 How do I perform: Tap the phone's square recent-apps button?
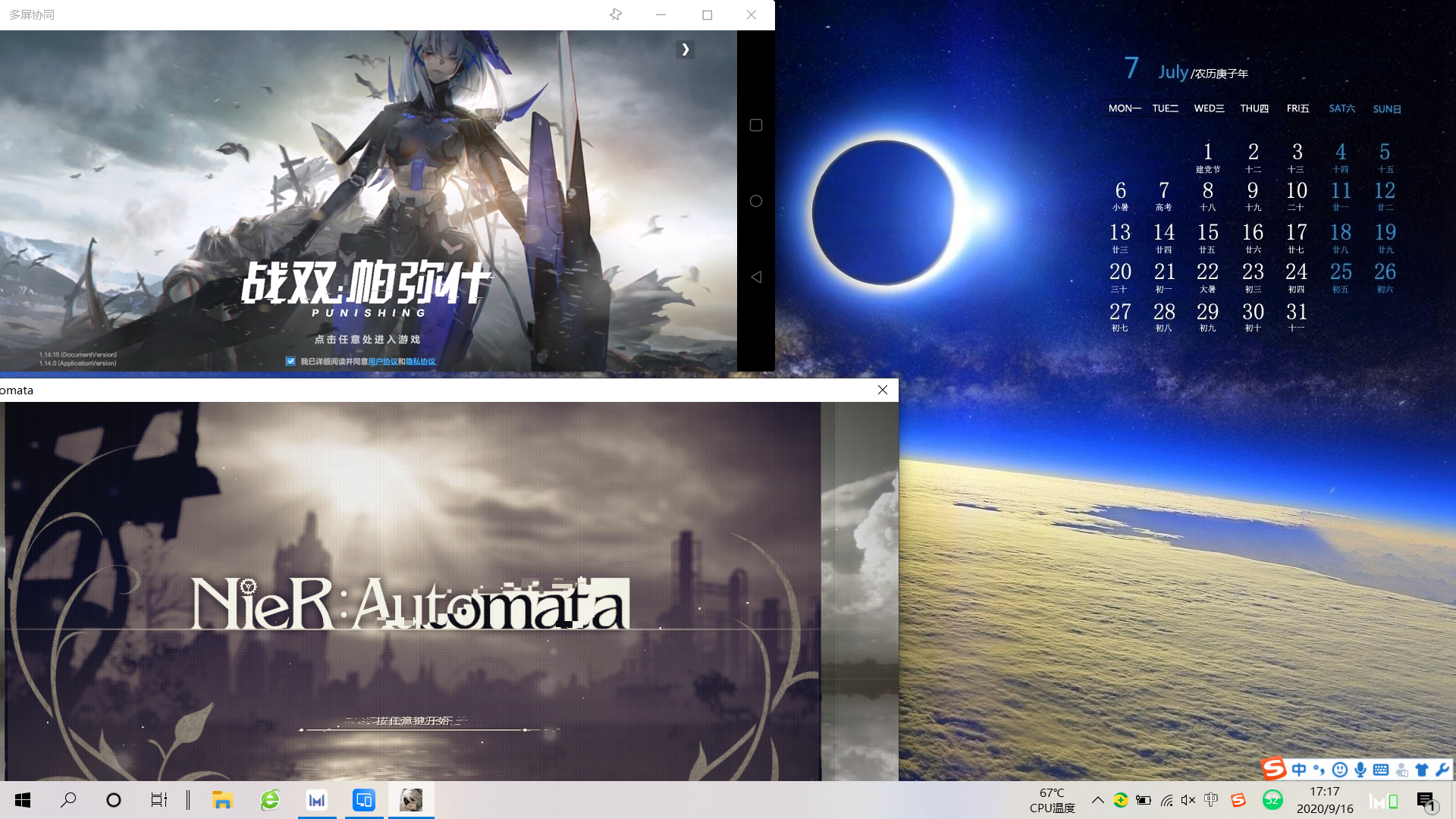(x=756, y=125)
